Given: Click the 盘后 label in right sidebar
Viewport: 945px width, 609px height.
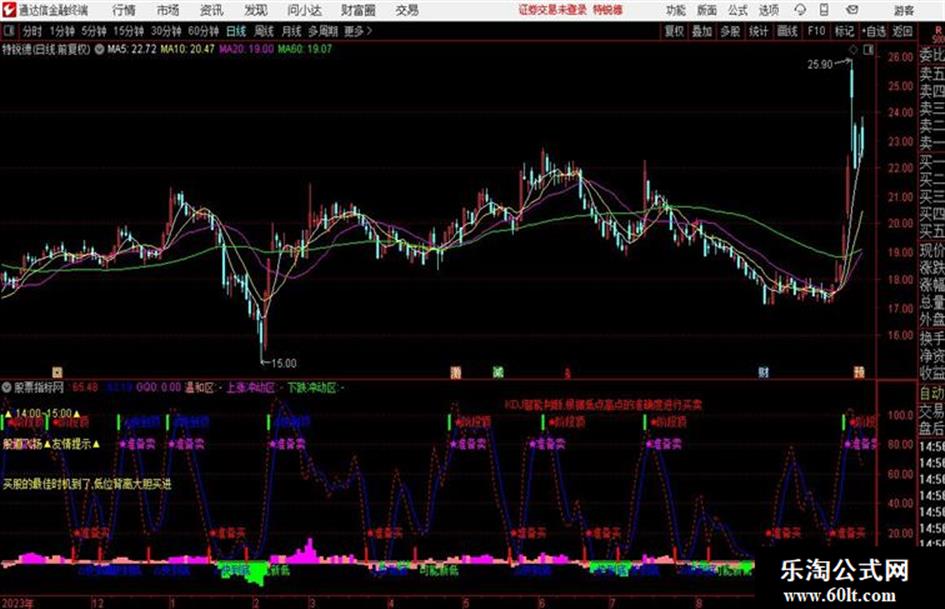Looking at the screenshot, I should coord(932,429).
